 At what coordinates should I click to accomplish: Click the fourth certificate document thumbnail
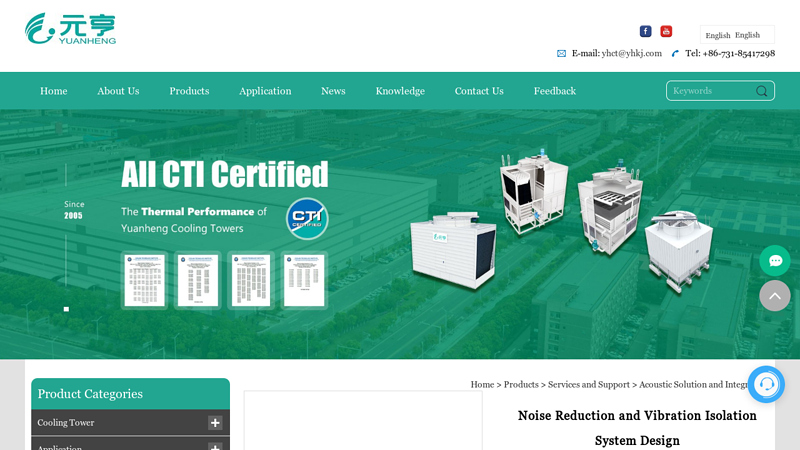click(x=304, y=280)
